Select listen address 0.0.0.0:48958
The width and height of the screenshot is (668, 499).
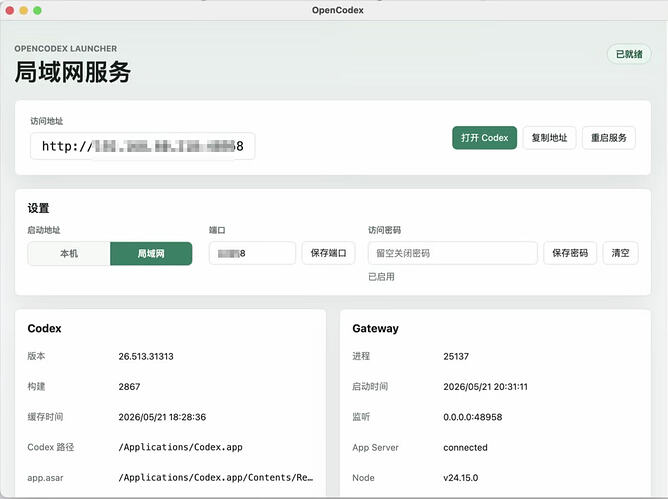(x=473, y=417)
